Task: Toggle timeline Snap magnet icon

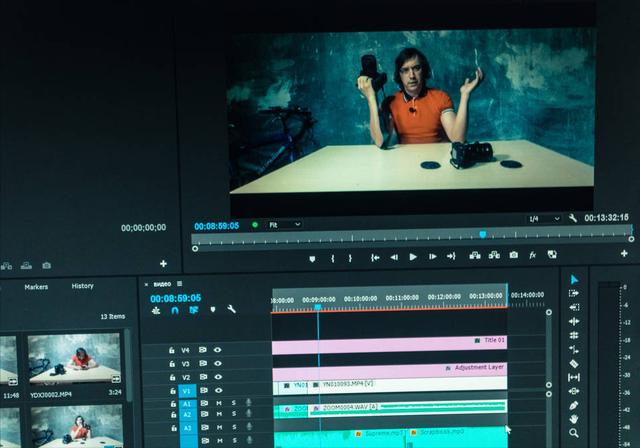Action: click(175, 310)
